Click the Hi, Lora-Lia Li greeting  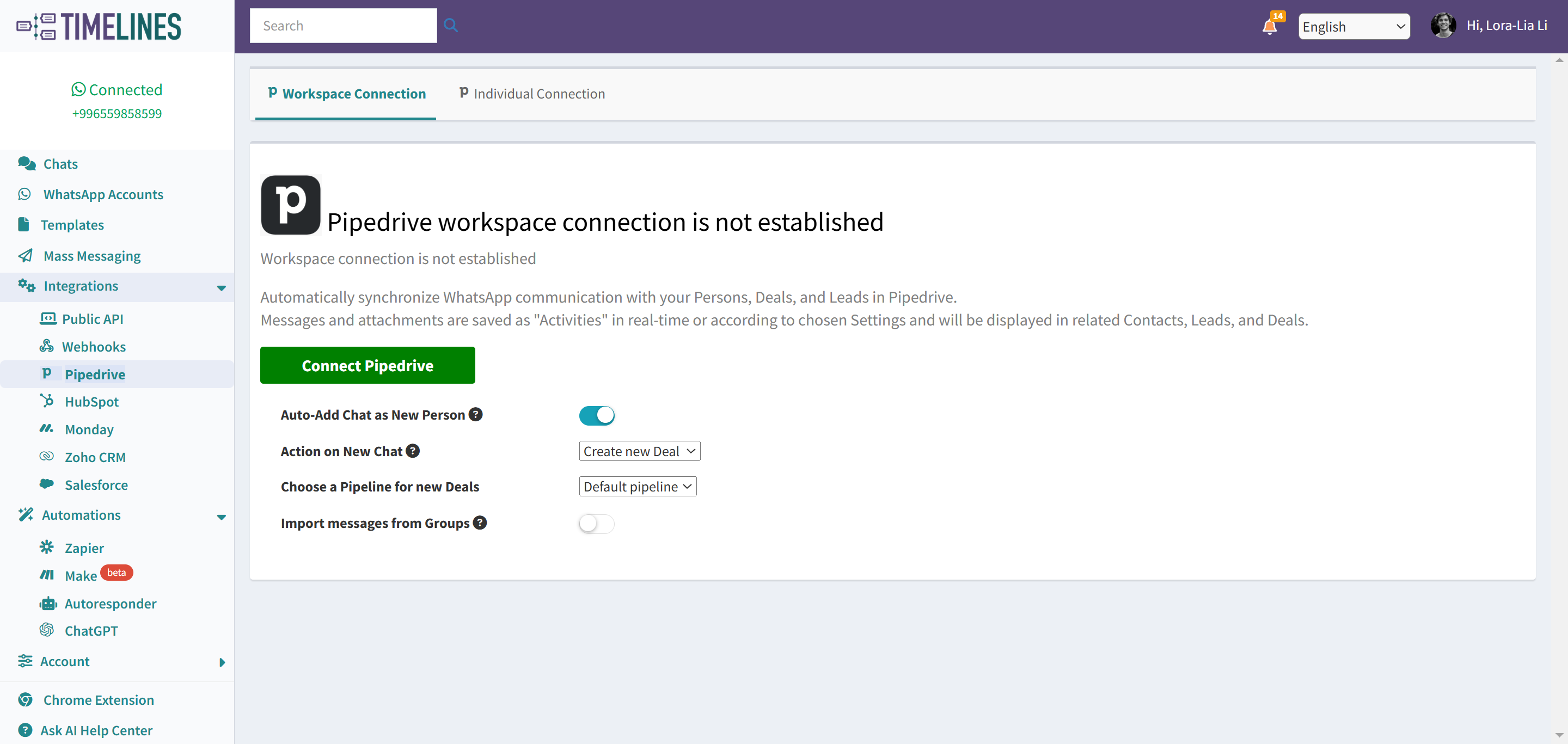[1506, 26]
